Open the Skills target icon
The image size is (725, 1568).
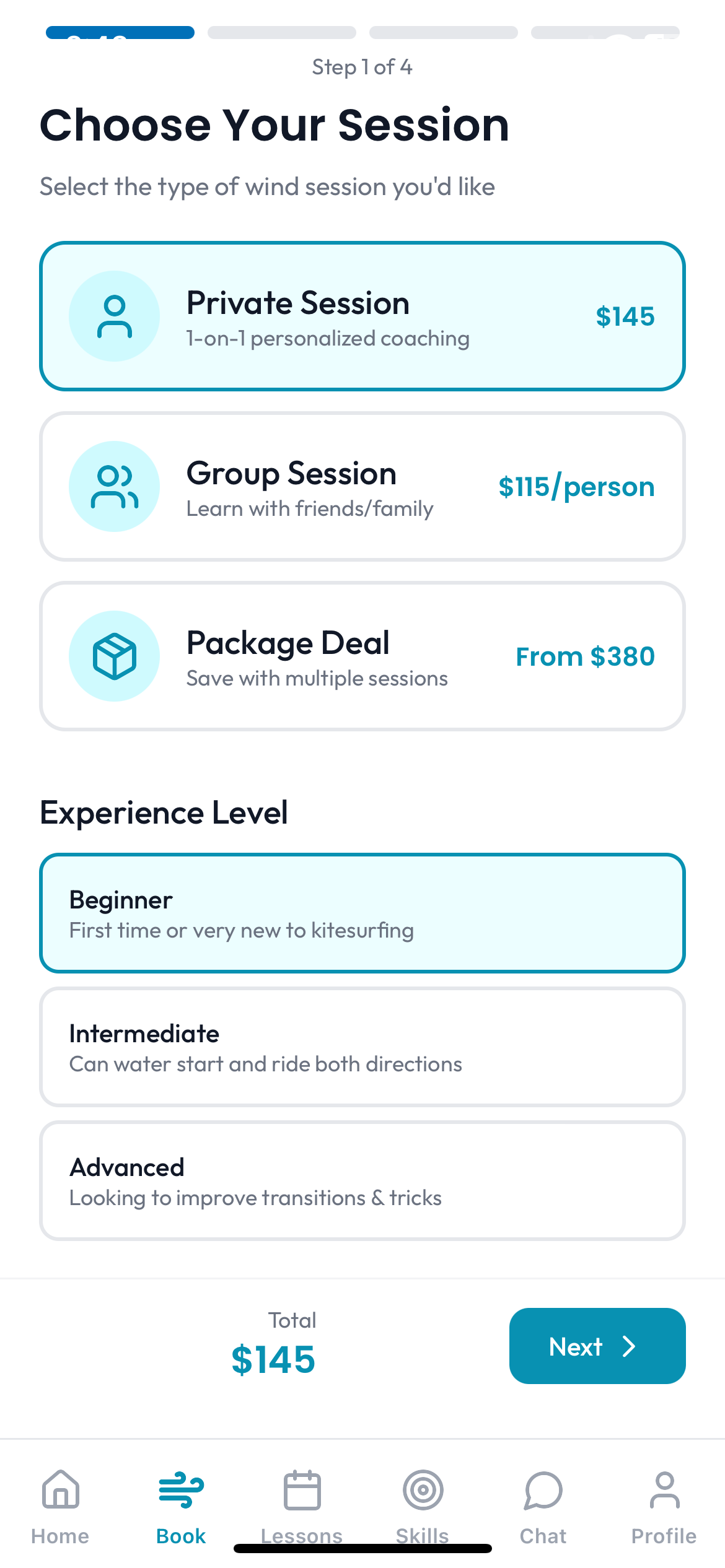tap(423, 1489)
